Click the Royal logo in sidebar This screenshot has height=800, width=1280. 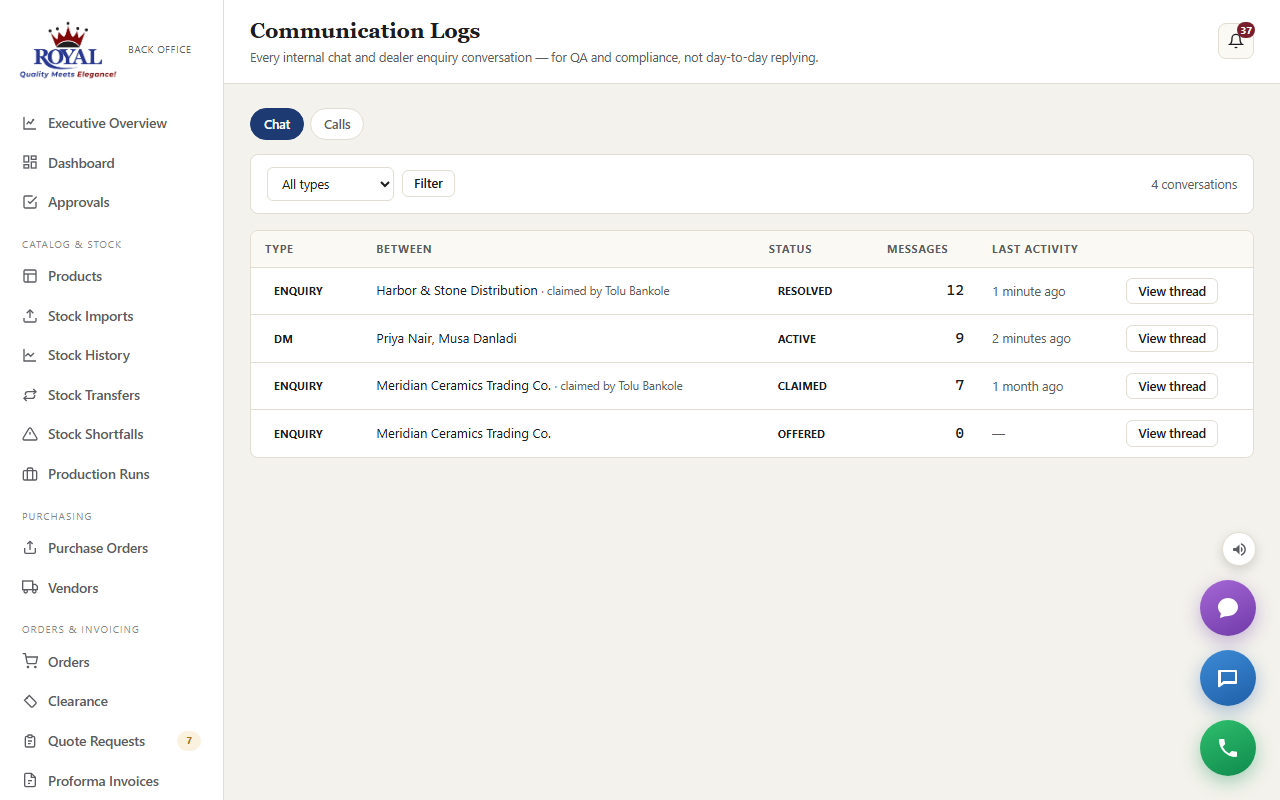tap(68, 50)
